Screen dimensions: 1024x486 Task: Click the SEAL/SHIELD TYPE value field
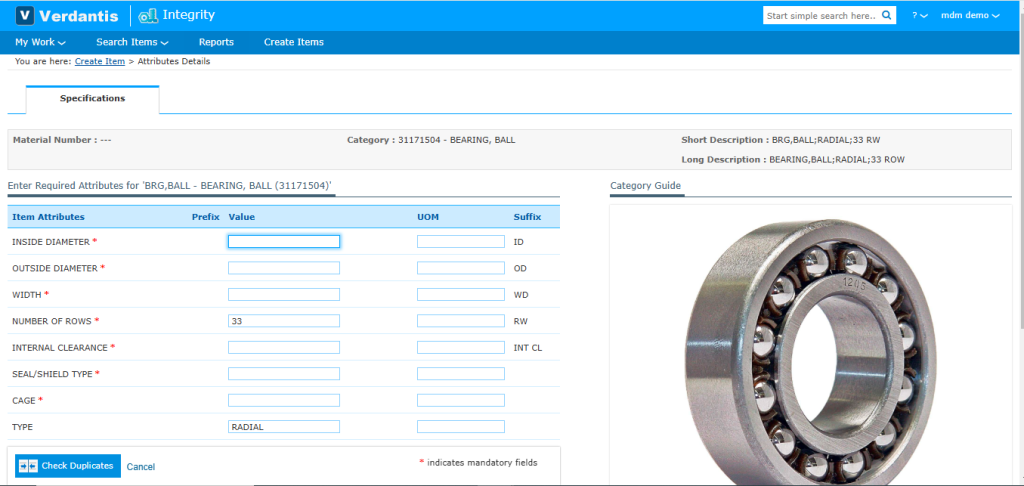(x=284, y=374)
